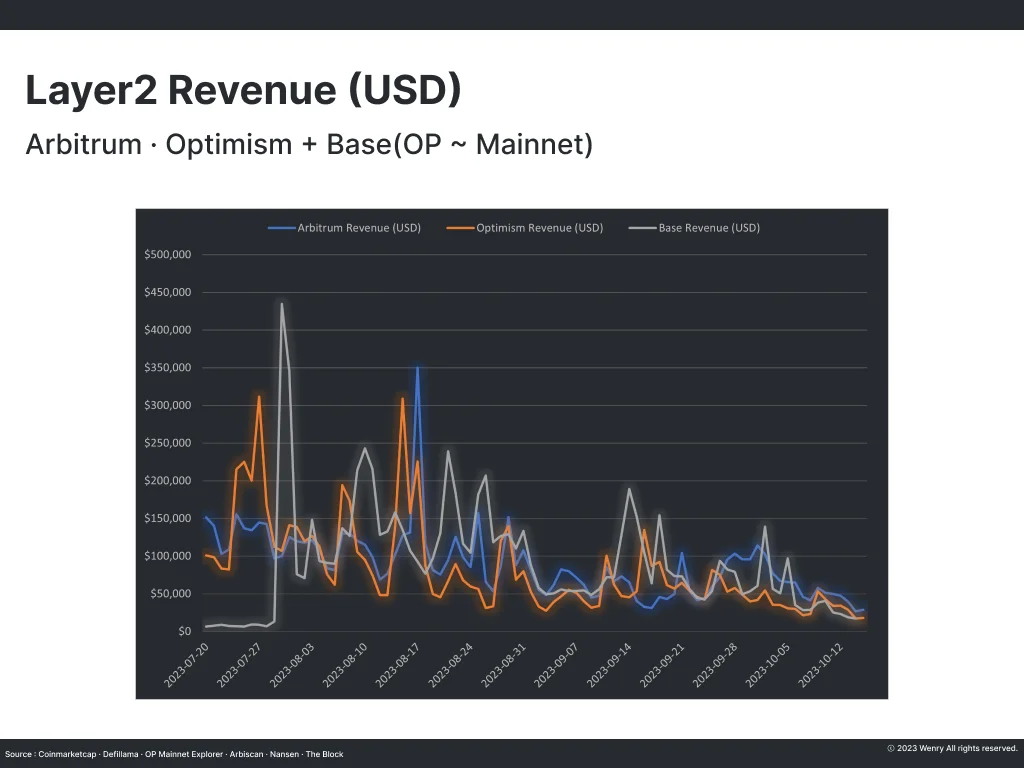The width and height of the screenshot is (1024, 768).
Task: Click the $100,000 y-axis label
Action: (168, 556)
